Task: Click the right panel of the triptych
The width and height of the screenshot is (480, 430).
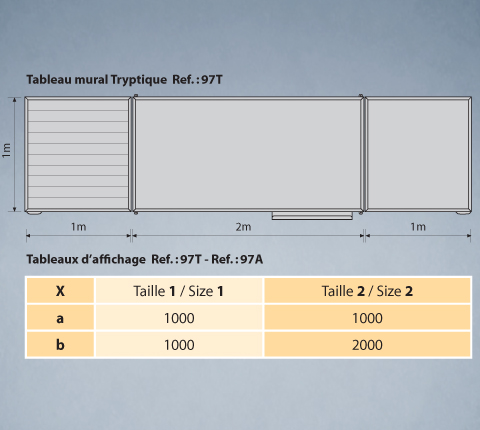Action: tap(418, 154)
